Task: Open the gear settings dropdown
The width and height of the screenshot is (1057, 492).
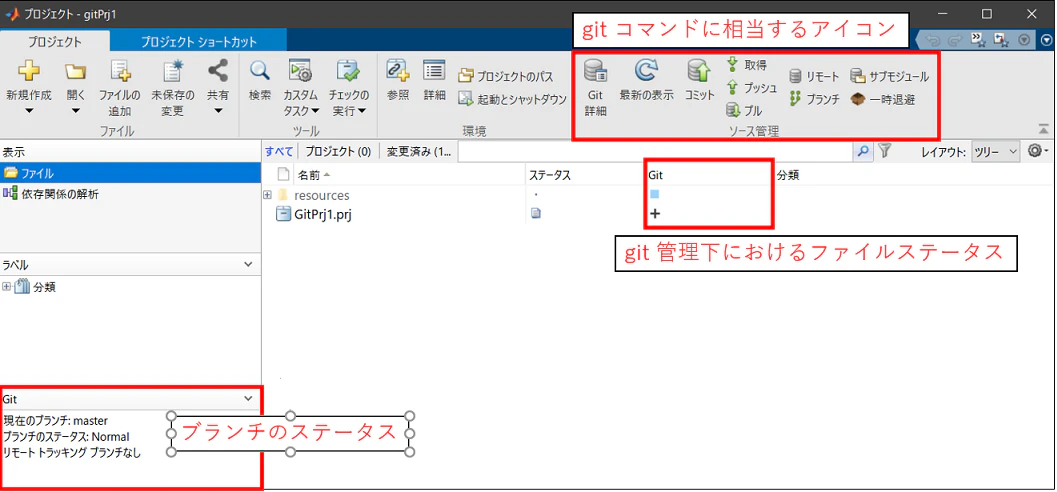Action: [x=1038, y=152]
